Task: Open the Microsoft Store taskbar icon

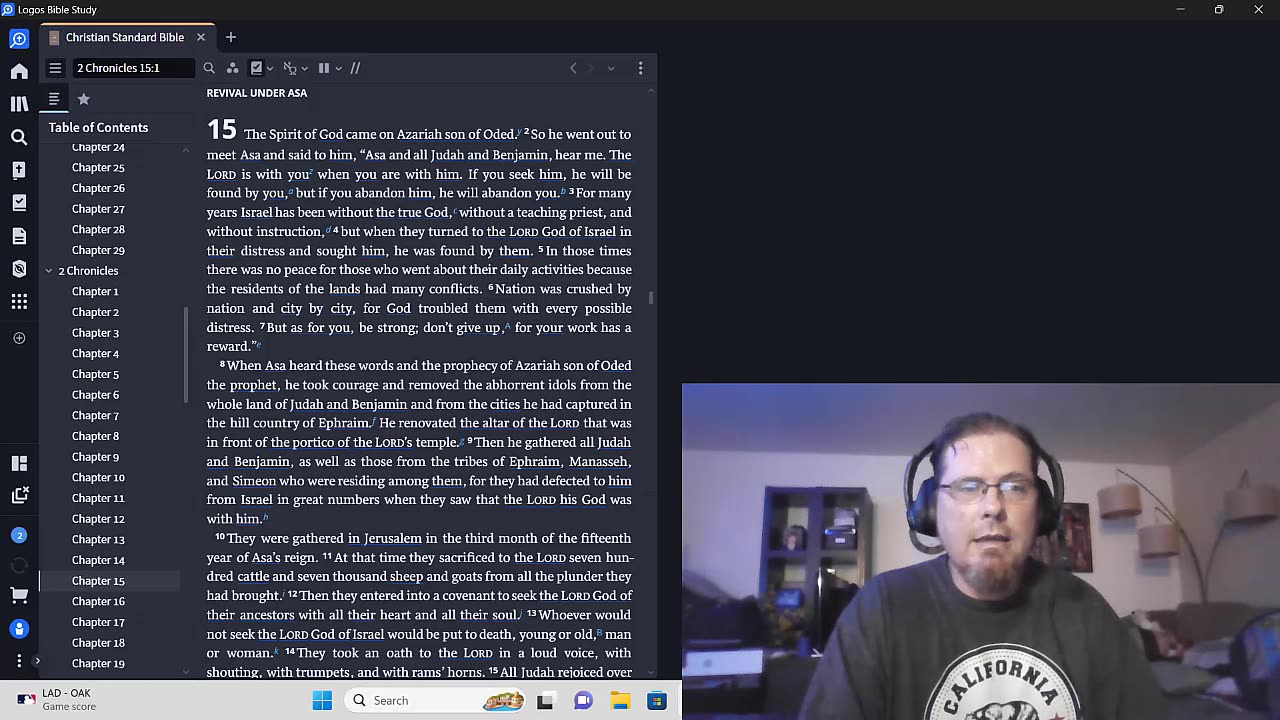Action: (657, 700)
